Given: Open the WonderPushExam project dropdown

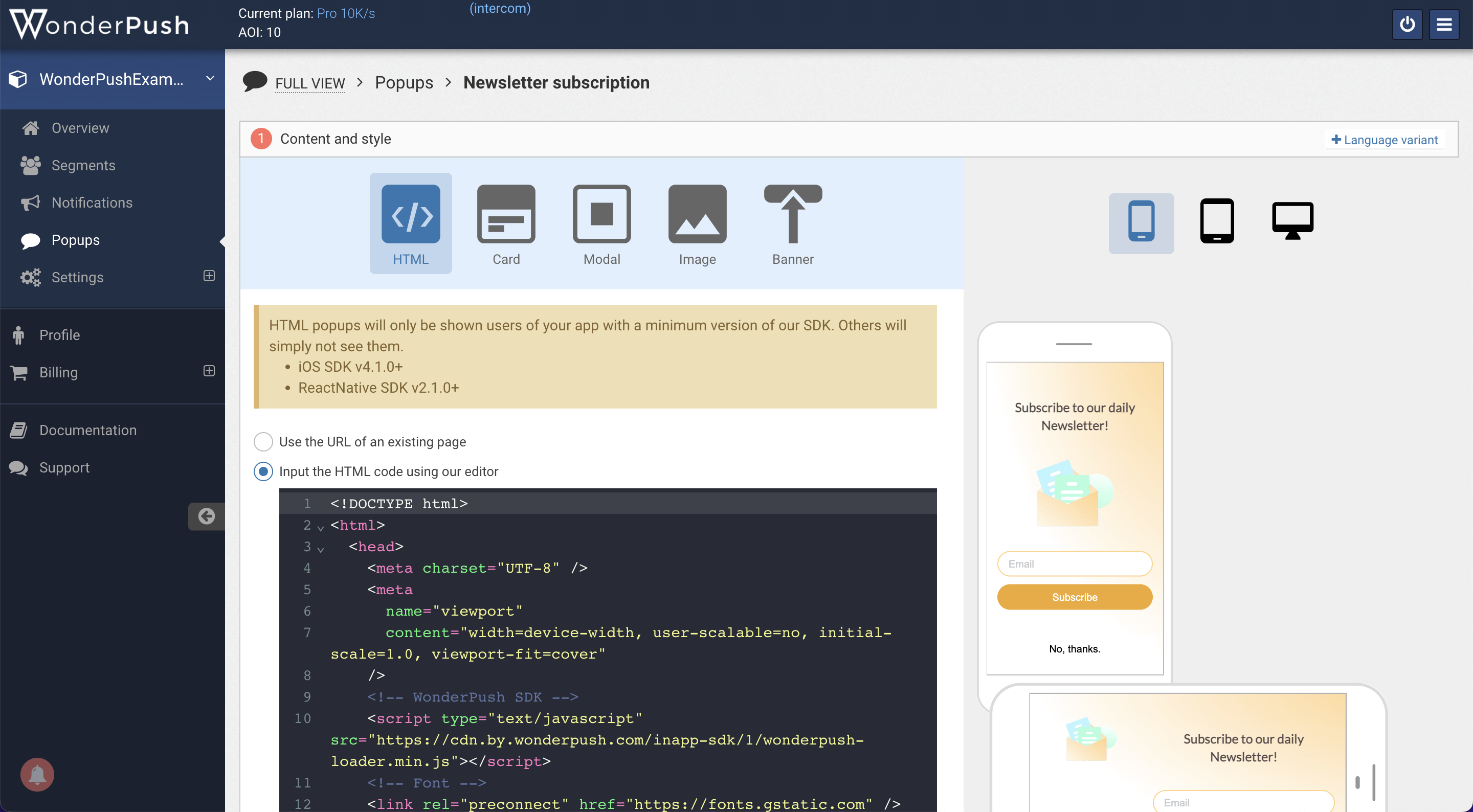Looking at the screenshot, I should [112, 79].
